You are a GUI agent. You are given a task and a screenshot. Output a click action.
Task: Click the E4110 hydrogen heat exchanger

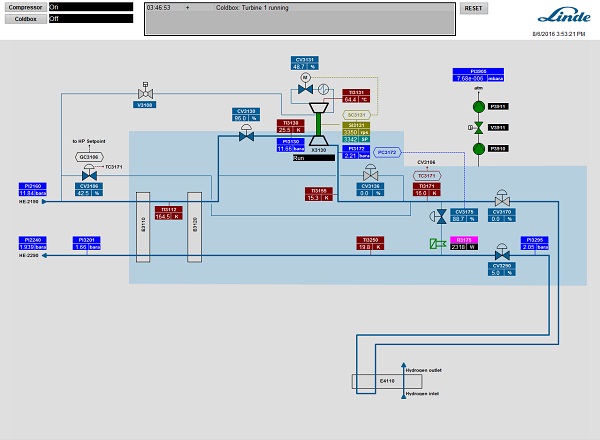point(388,381)
